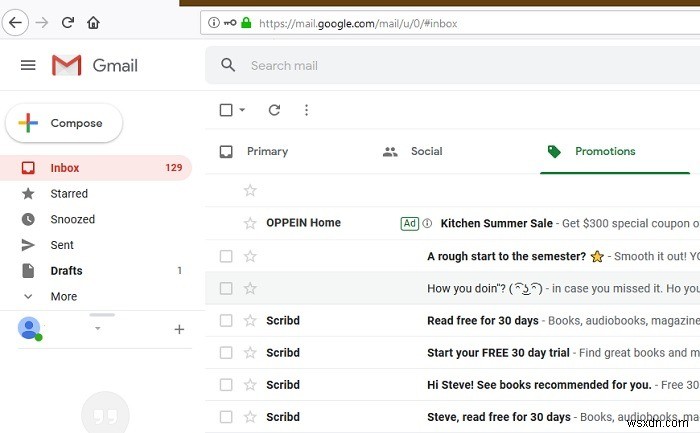Screen dimensions: 700x433
Task: Expand the More labels chevron
Action: 28,296
